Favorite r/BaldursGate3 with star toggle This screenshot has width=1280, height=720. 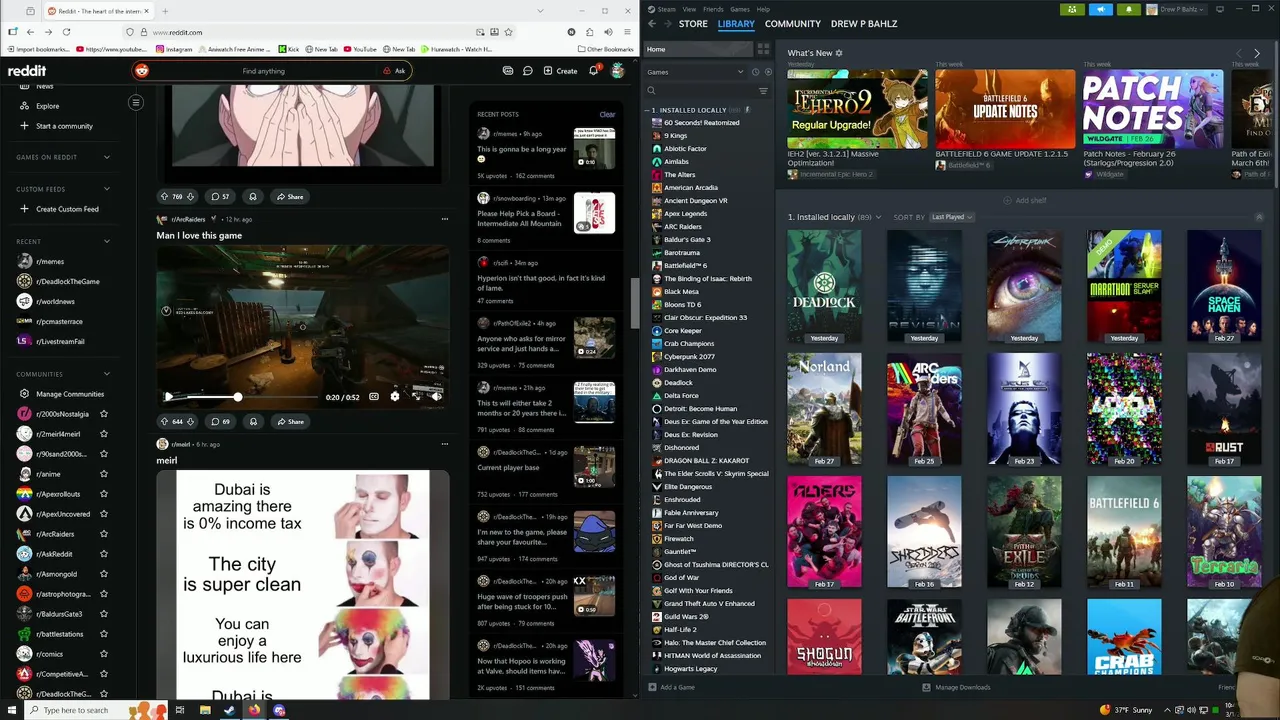tap(104, 614)
